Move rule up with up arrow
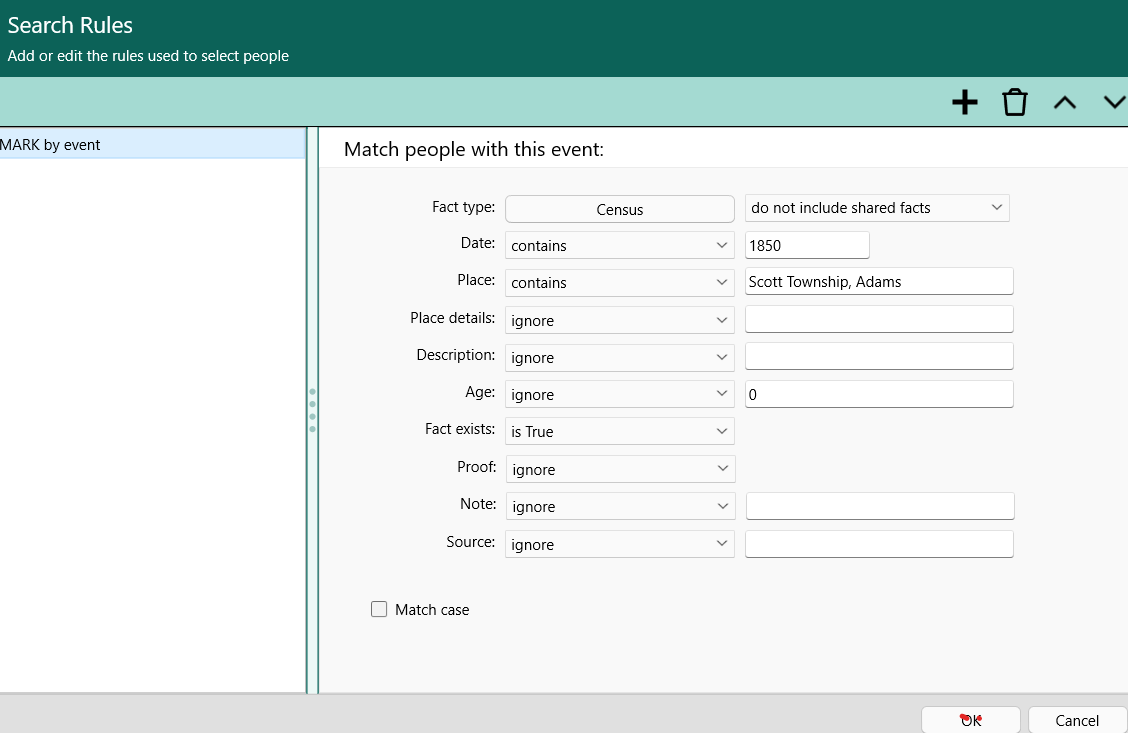The height and width of the screenshot is (733, 1128). pyautogui.click(x=1064, y=102)
